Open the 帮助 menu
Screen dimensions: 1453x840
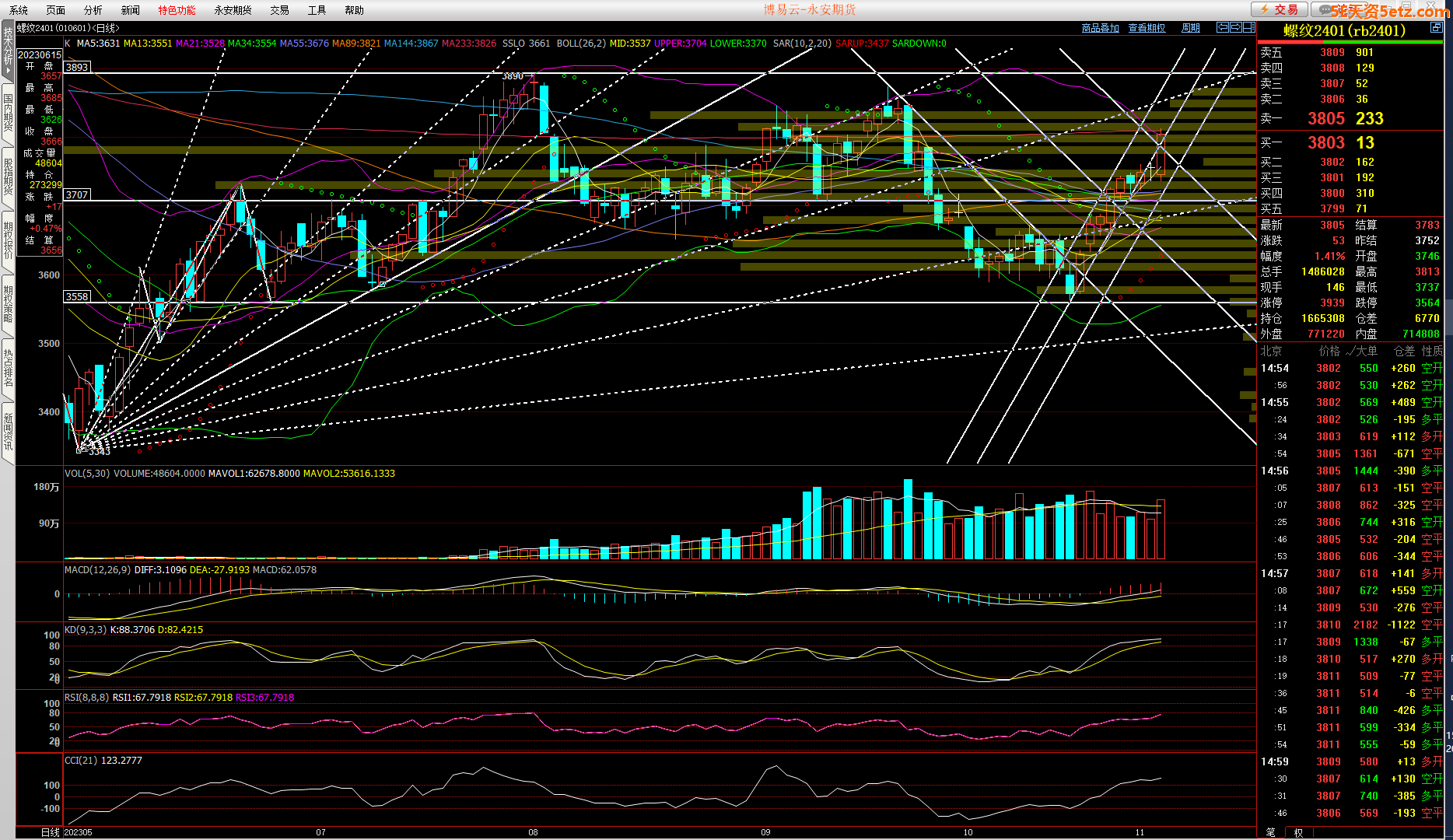click(x=355, y=10)
